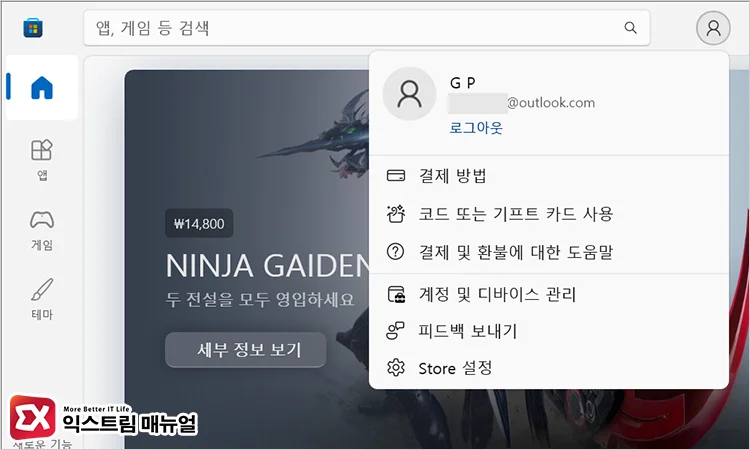Select 결제 방법 menu entry
This screenshot has height=450, width=750.
tap(549, 176)
